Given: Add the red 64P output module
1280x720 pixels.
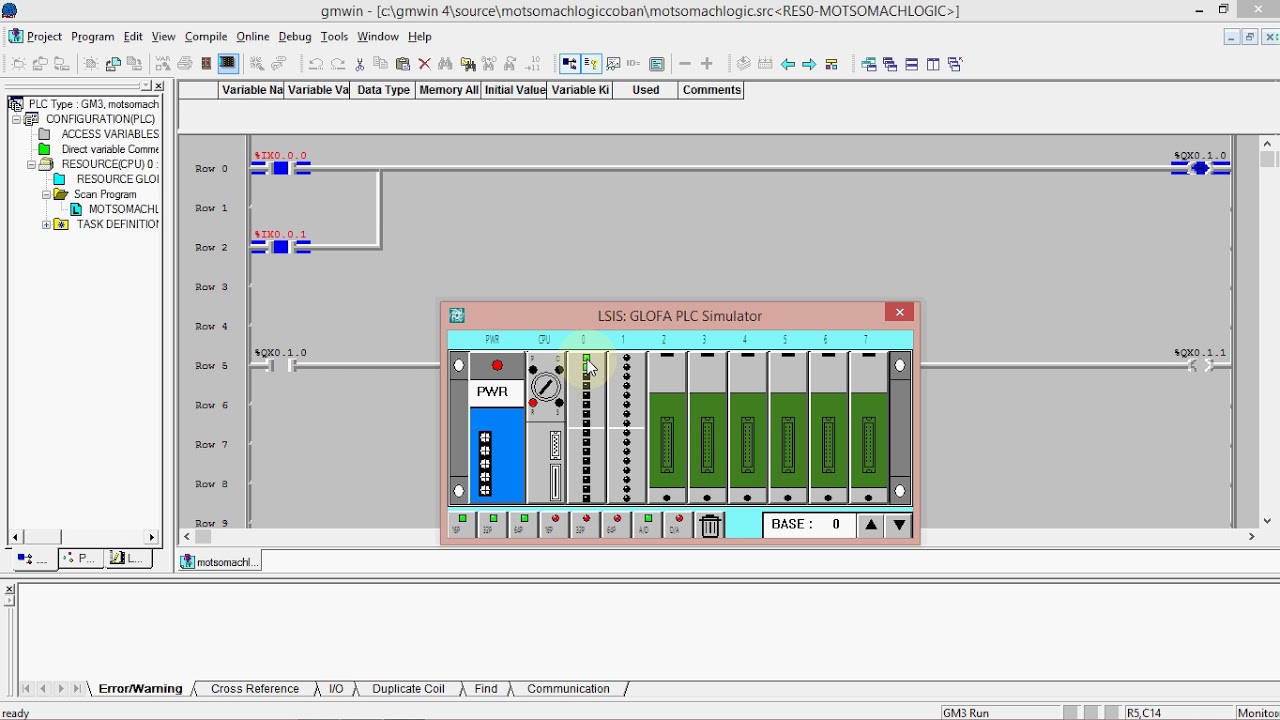Looking at the screenshot, I should coord(616,524).
